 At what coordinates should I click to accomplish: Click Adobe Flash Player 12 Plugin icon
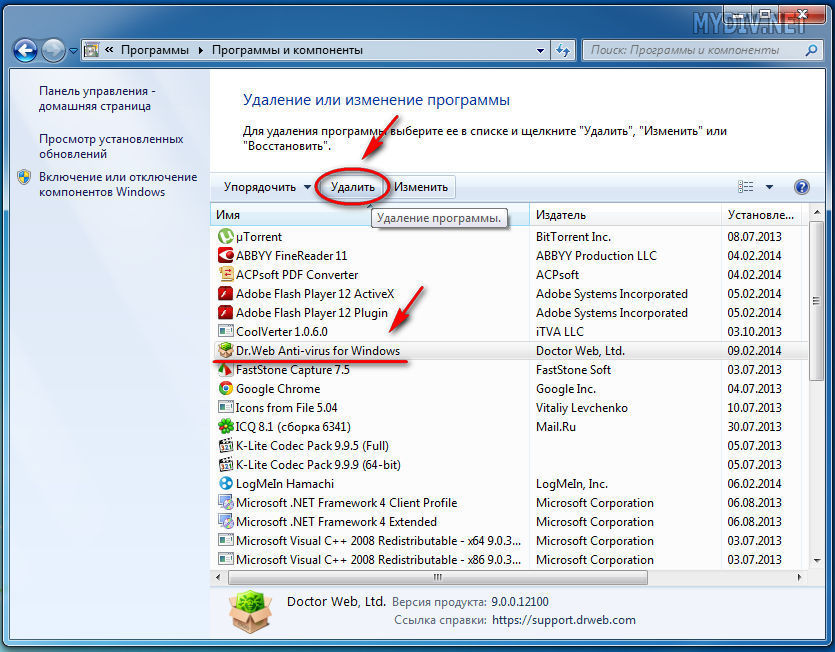226,312
